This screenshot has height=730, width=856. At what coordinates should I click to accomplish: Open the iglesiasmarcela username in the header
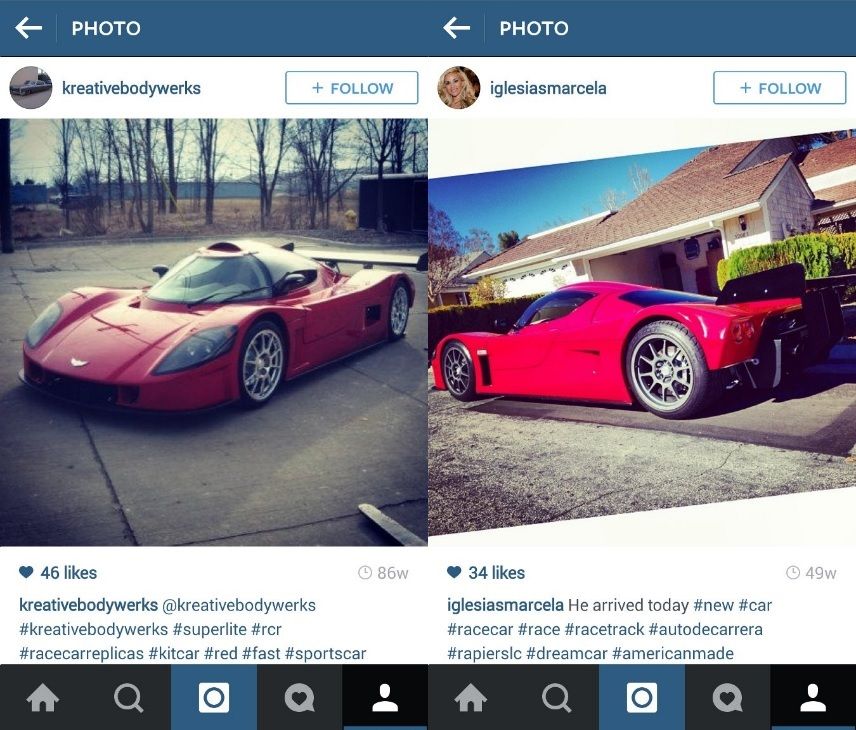coord(548,88)
